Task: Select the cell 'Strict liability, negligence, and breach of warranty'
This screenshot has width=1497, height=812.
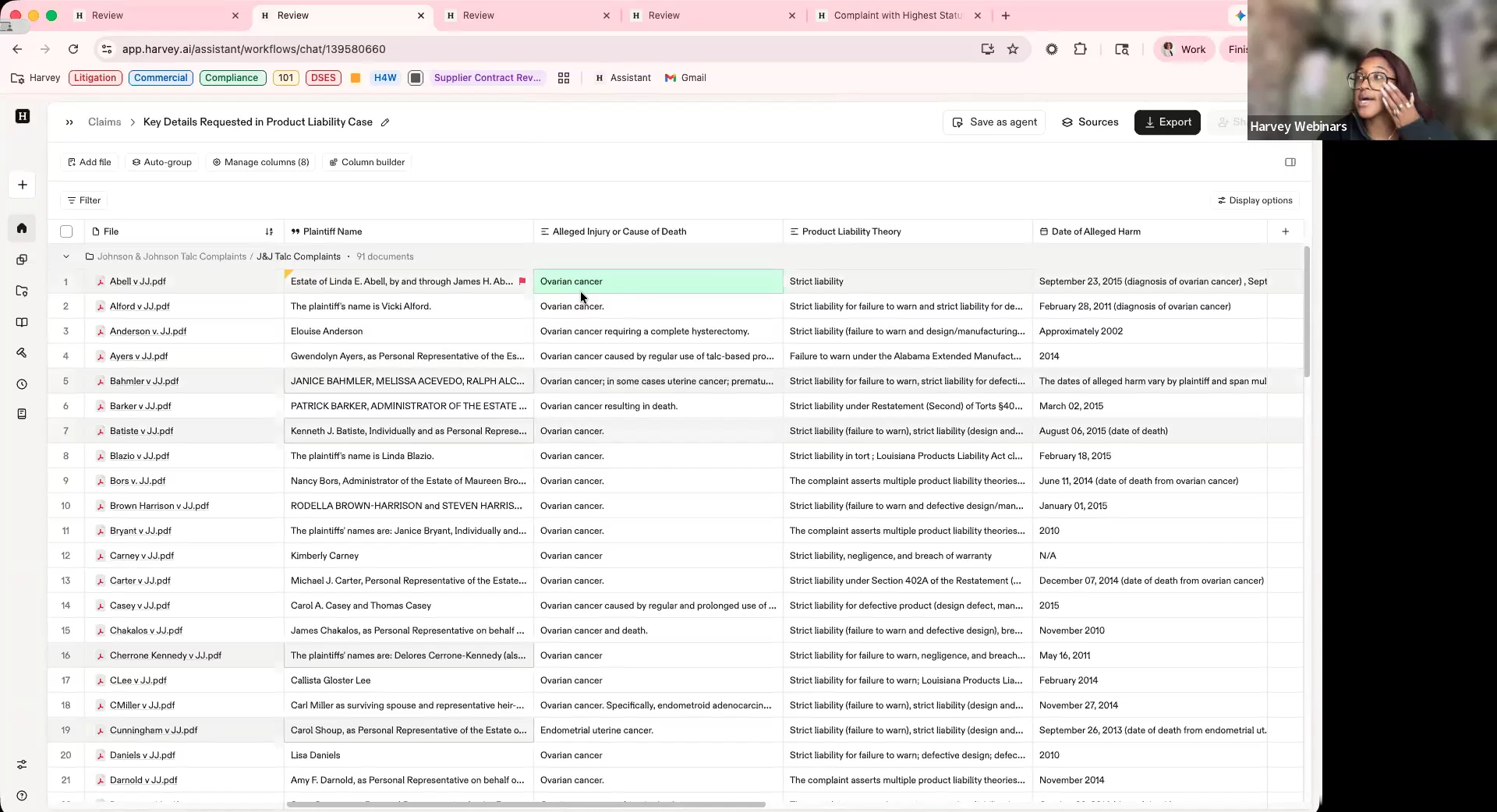Action: coord(908,556)
